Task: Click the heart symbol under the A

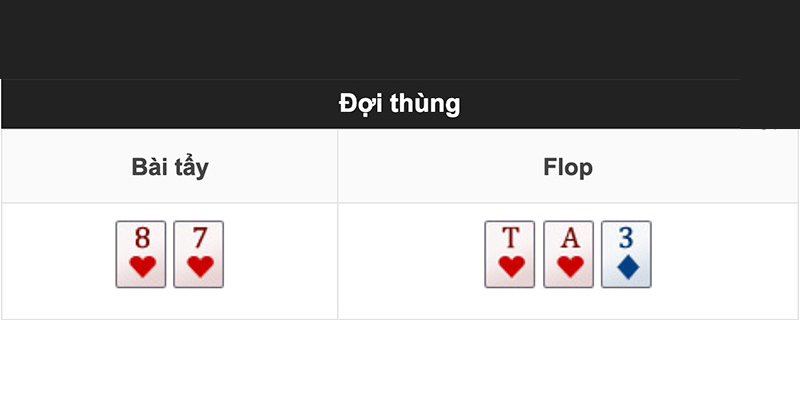Action: pos(570,267)
